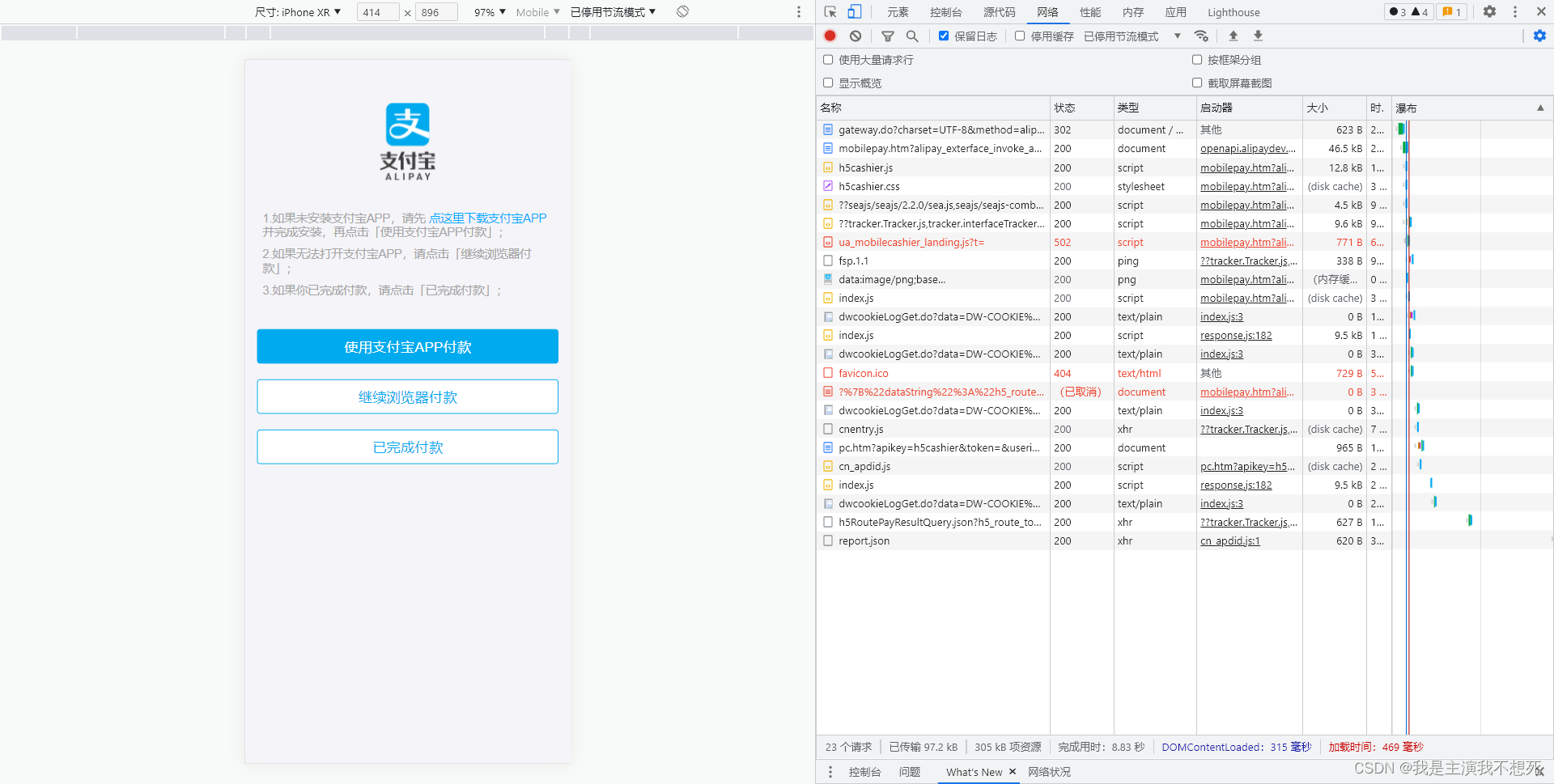Click the pay with Alipay APP button

click(408, 346)
